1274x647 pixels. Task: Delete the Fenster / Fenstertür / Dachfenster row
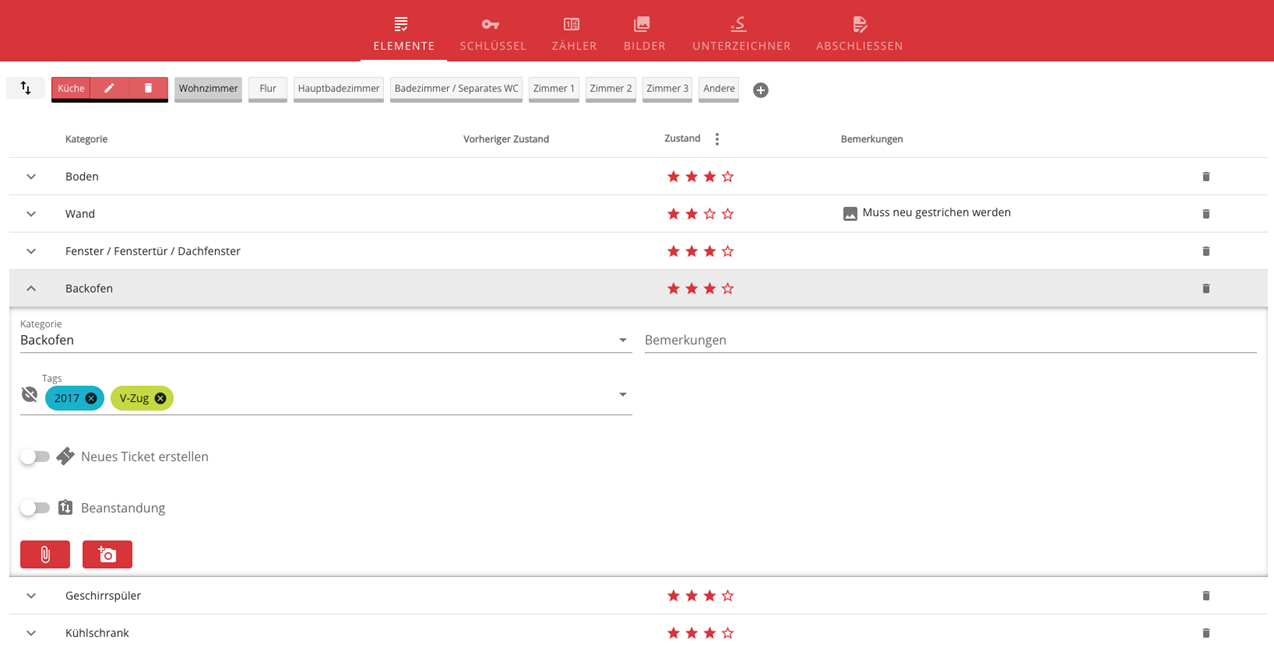tap(1206, 251)
